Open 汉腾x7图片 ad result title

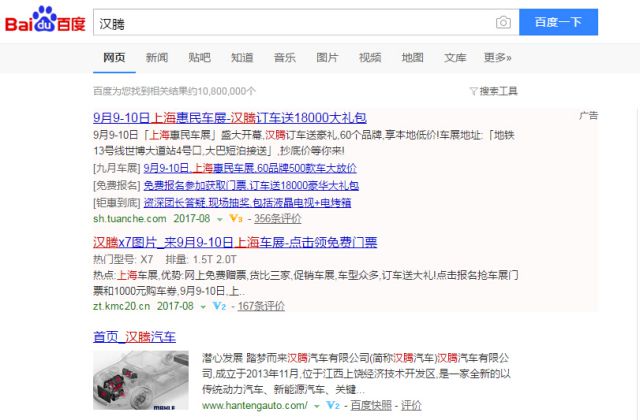pyautogui.click(x=235, y=242)
